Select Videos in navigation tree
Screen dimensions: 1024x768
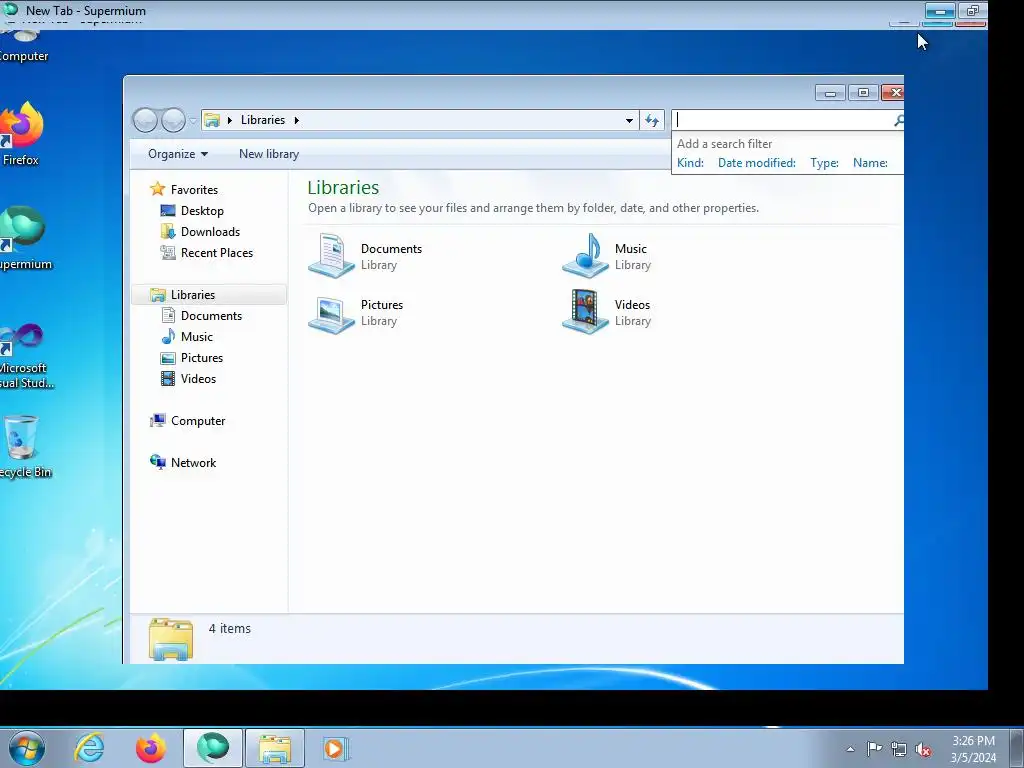[198, 379]
